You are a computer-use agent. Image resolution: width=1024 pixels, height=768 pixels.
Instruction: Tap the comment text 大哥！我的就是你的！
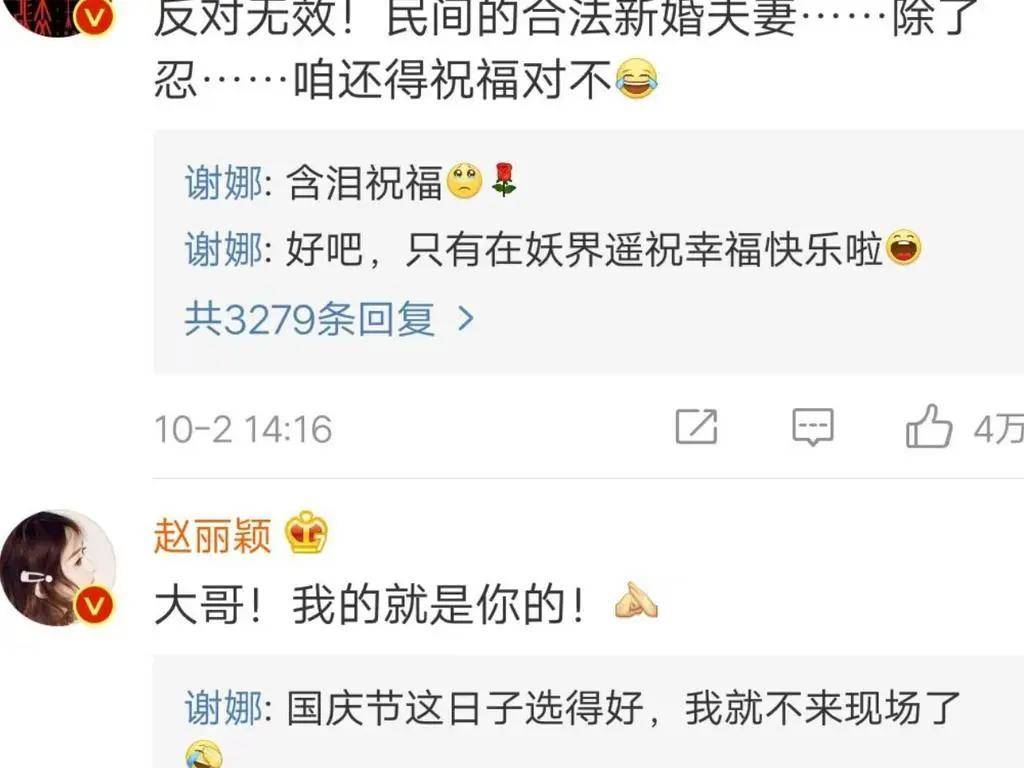click(370, 604)
